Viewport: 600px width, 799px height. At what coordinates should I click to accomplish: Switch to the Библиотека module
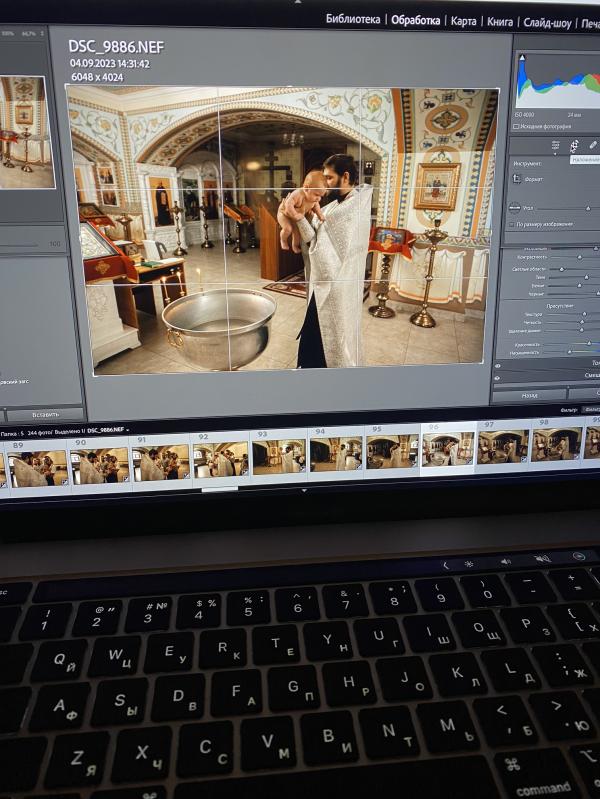coord(353,19)
